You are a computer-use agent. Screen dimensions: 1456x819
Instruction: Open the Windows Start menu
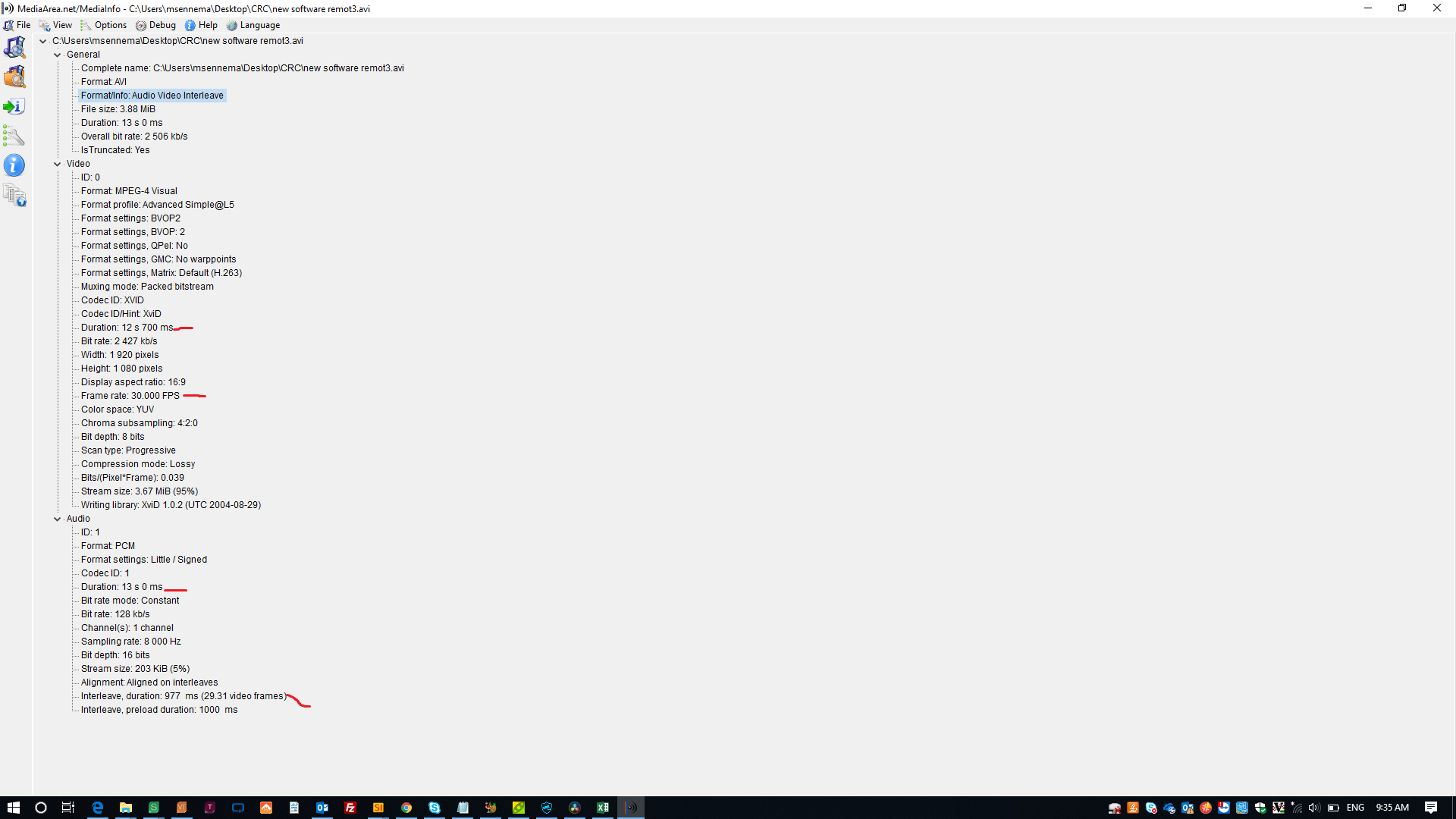coord(13,808)
